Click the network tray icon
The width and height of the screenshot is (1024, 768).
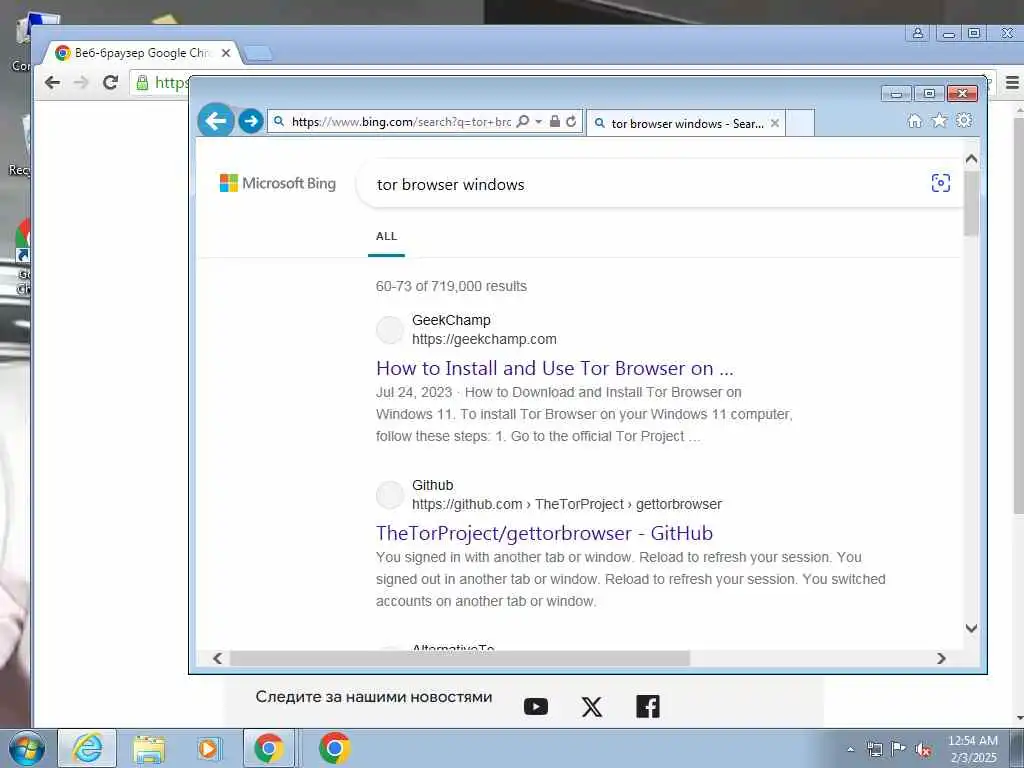pyautogui.click(x=874, y=749)
